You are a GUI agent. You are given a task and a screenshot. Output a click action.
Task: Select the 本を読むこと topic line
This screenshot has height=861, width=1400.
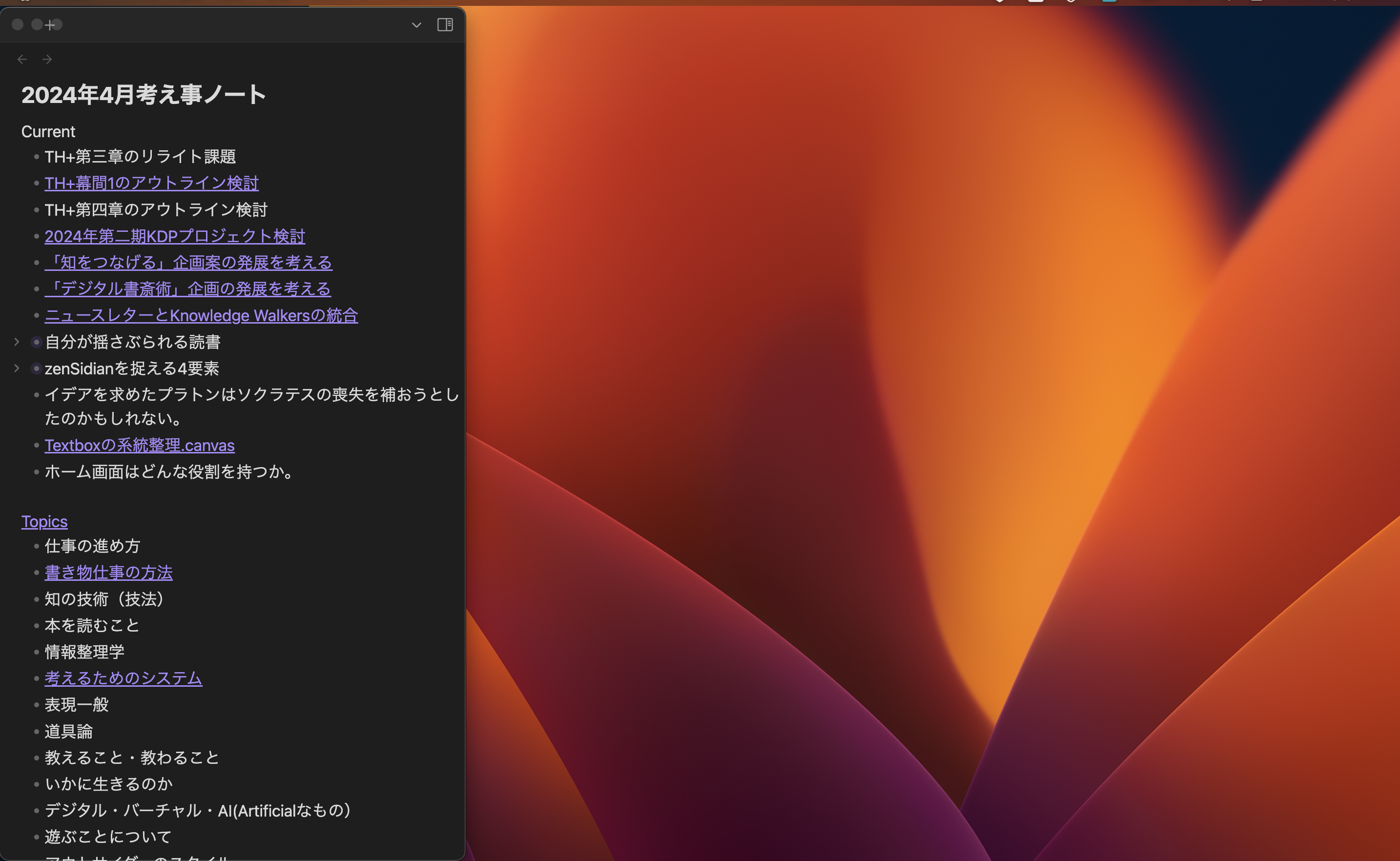pos(92,625)
